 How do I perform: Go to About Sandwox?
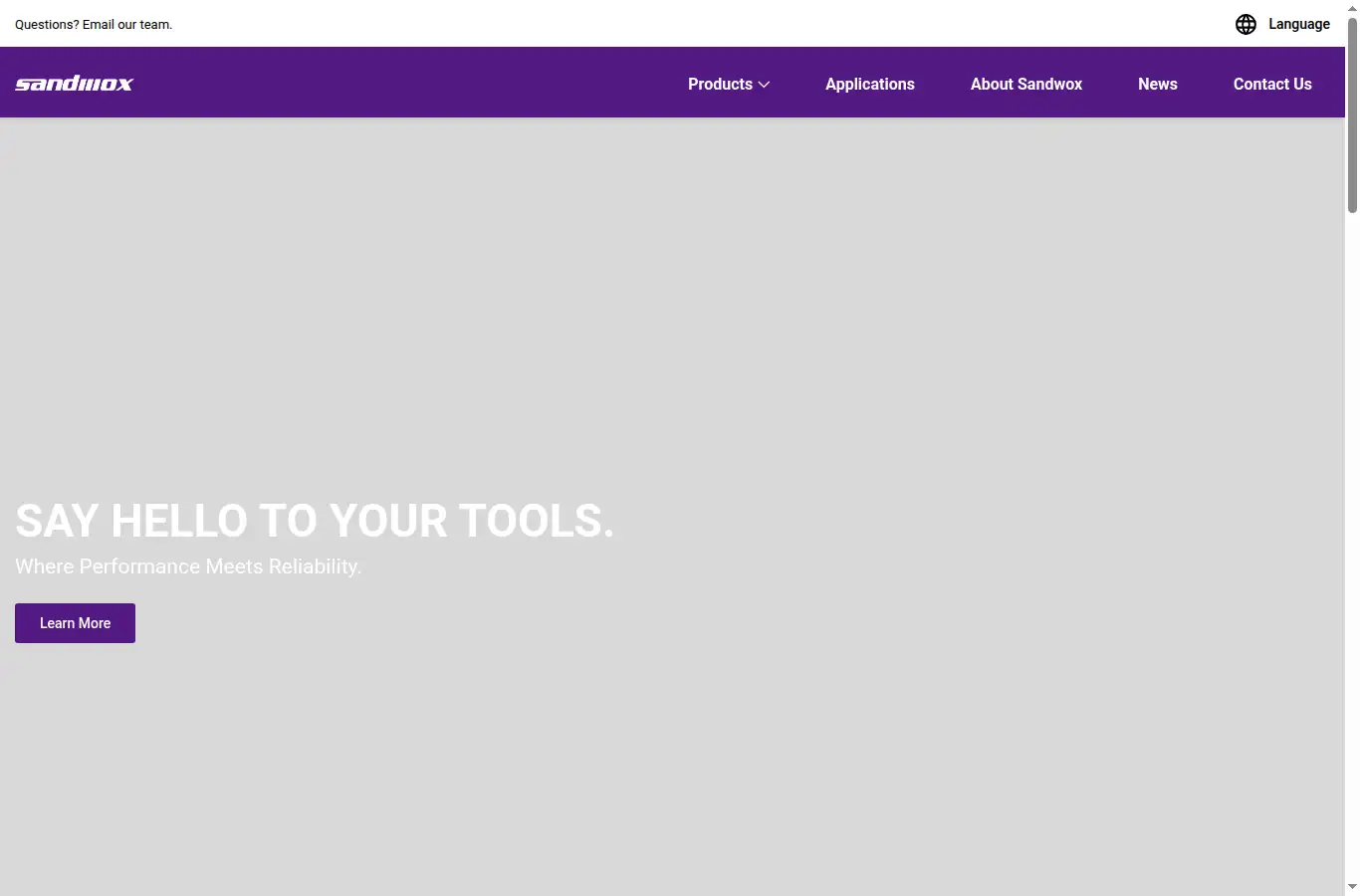coord(1026,84)
